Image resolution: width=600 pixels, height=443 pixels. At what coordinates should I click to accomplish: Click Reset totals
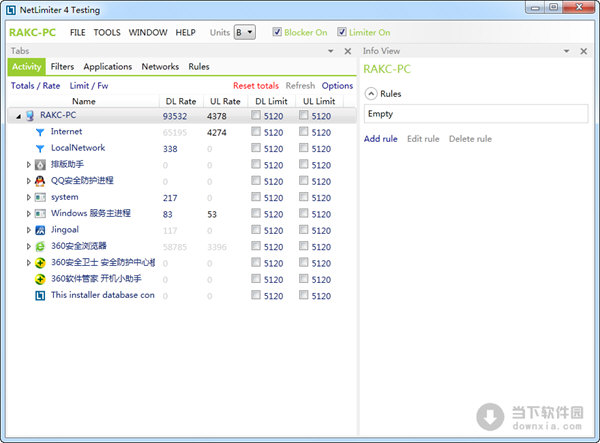point(256,86)
